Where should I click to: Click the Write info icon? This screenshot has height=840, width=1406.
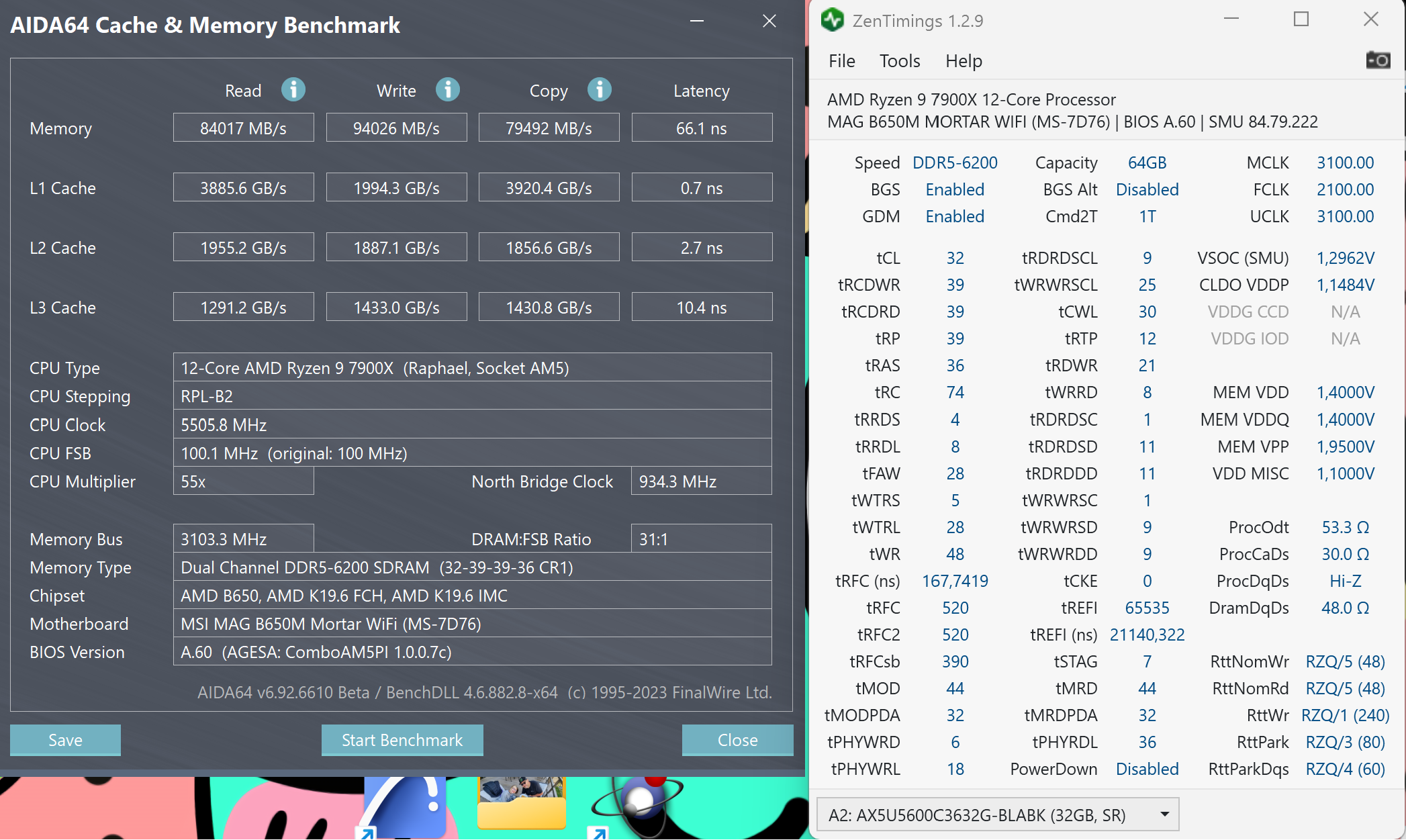tap(447, 89)
